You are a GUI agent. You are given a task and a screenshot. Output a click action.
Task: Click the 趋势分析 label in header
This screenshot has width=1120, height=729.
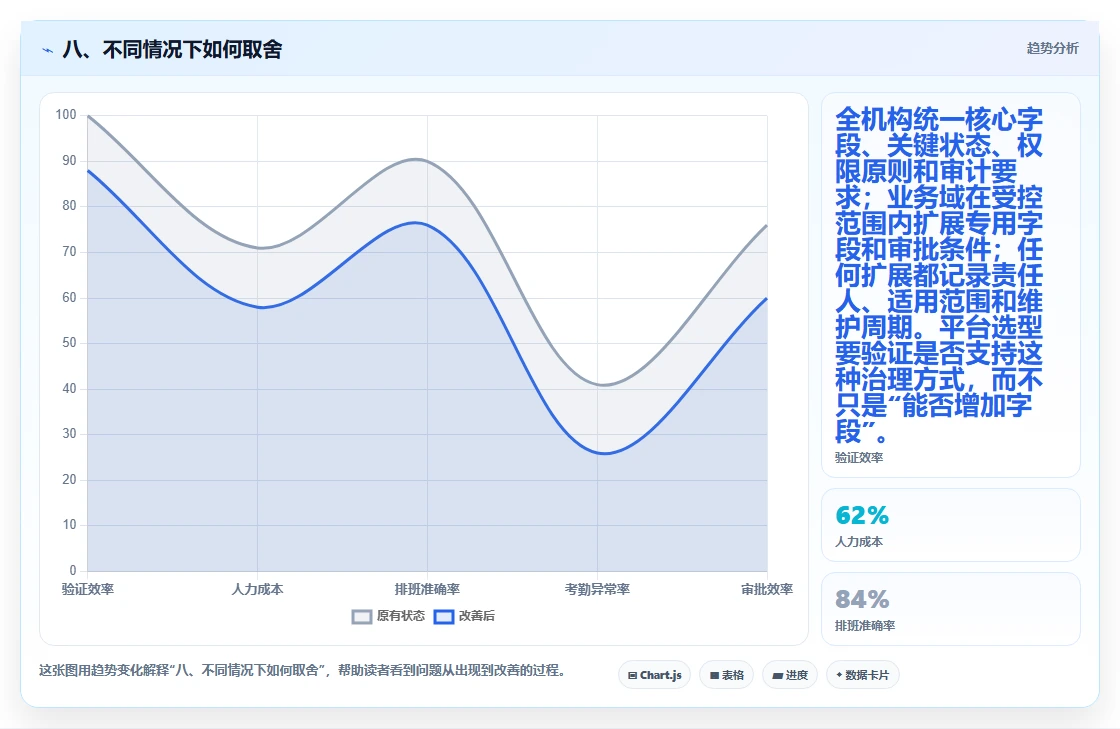point(1052,49)
